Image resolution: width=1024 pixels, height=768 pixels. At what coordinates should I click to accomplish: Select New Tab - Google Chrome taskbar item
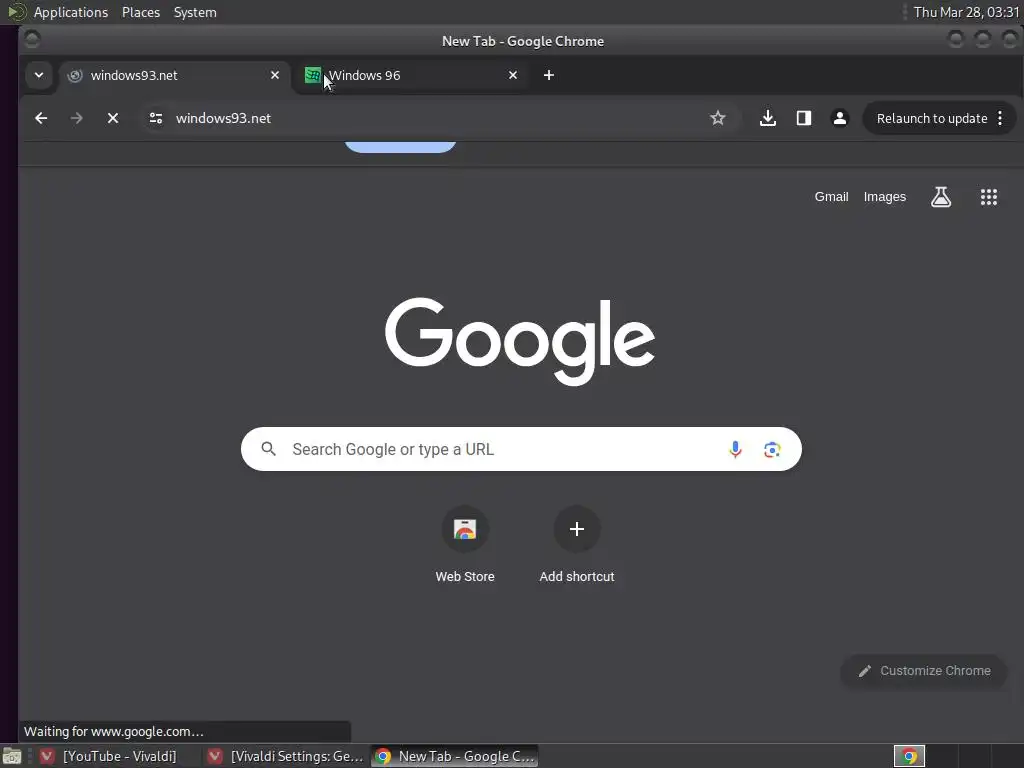(x=455, y=756)
